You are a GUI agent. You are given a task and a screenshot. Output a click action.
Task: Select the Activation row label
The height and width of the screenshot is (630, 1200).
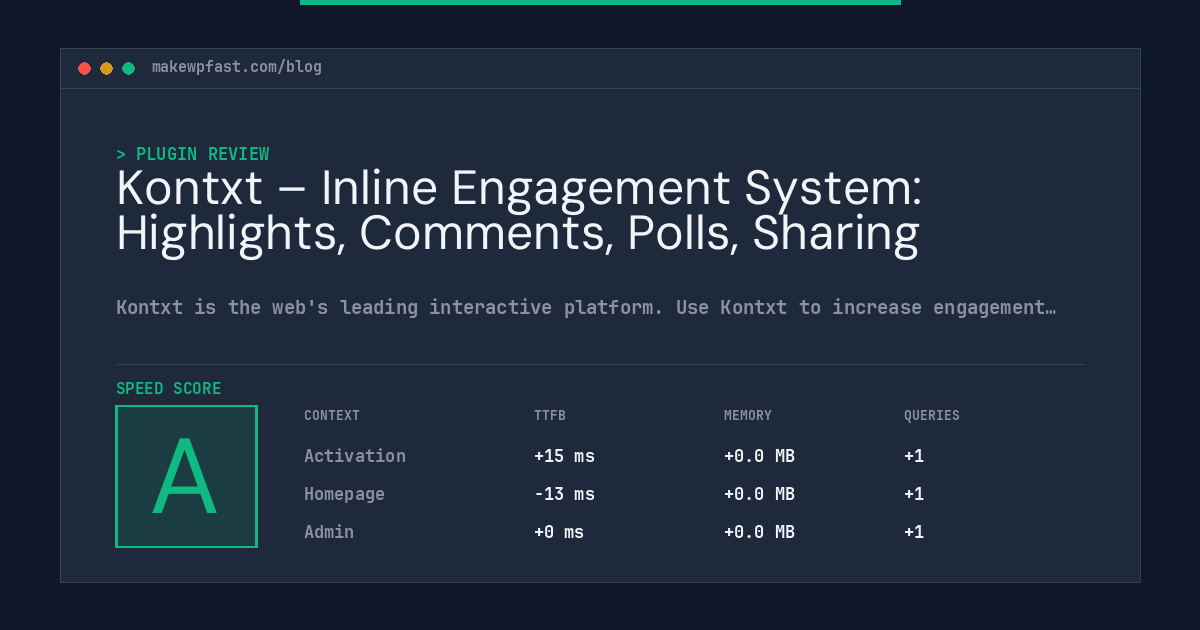coord(355,456)
